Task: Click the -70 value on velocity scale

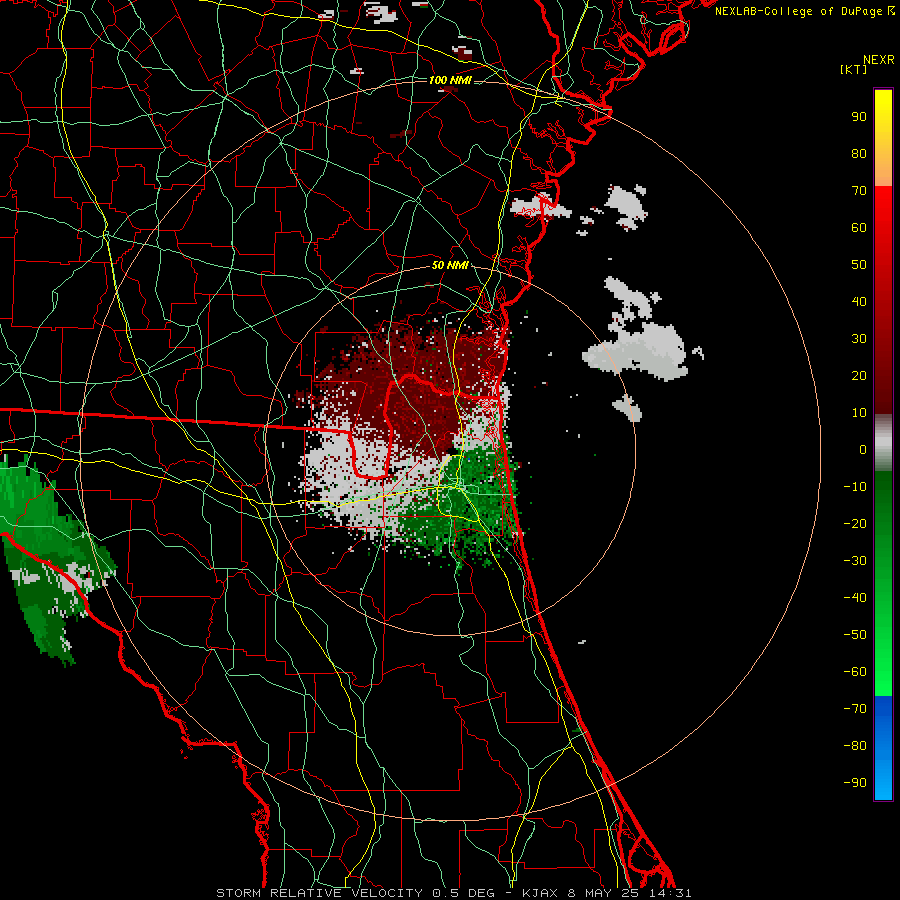Action: point(855,709)
